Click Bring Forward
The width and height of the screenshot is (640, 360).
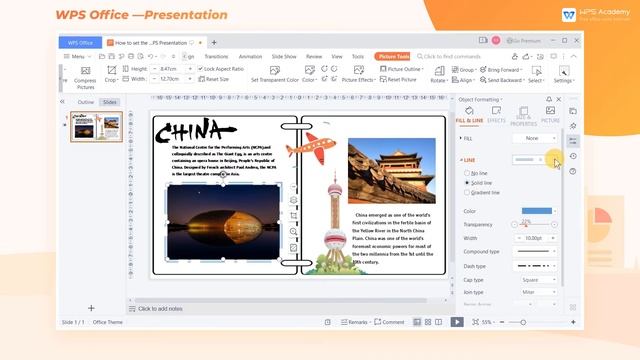500,70
